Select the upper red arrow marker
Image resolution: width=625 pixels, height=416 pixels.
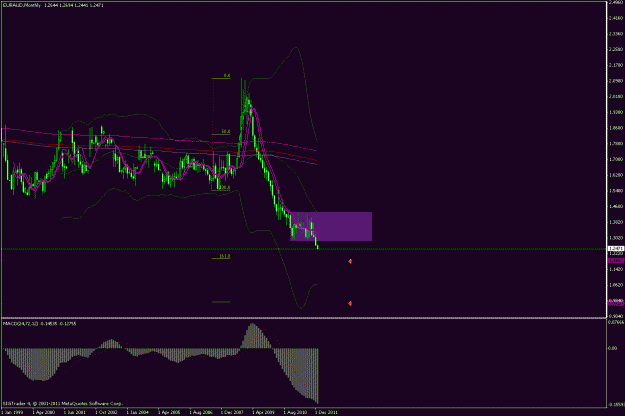350,261
